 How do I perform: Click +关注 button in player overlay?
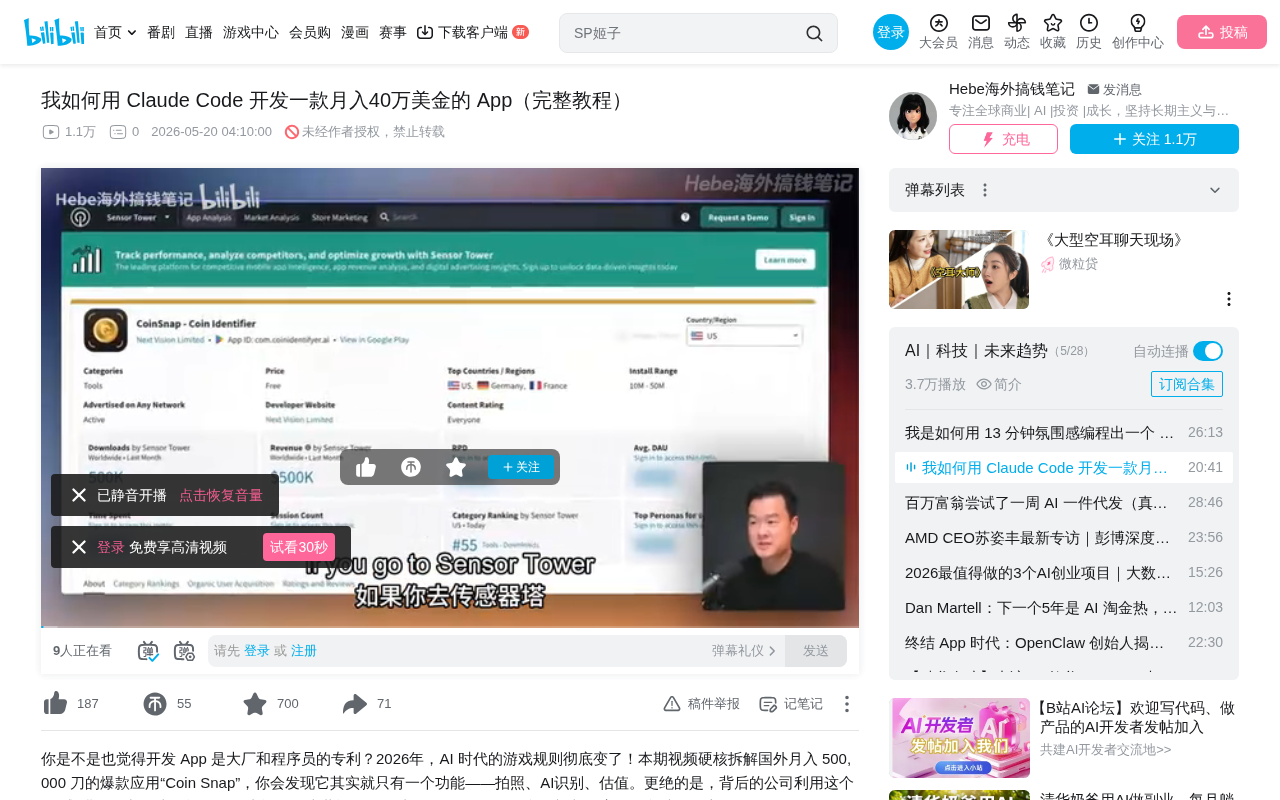520,467
